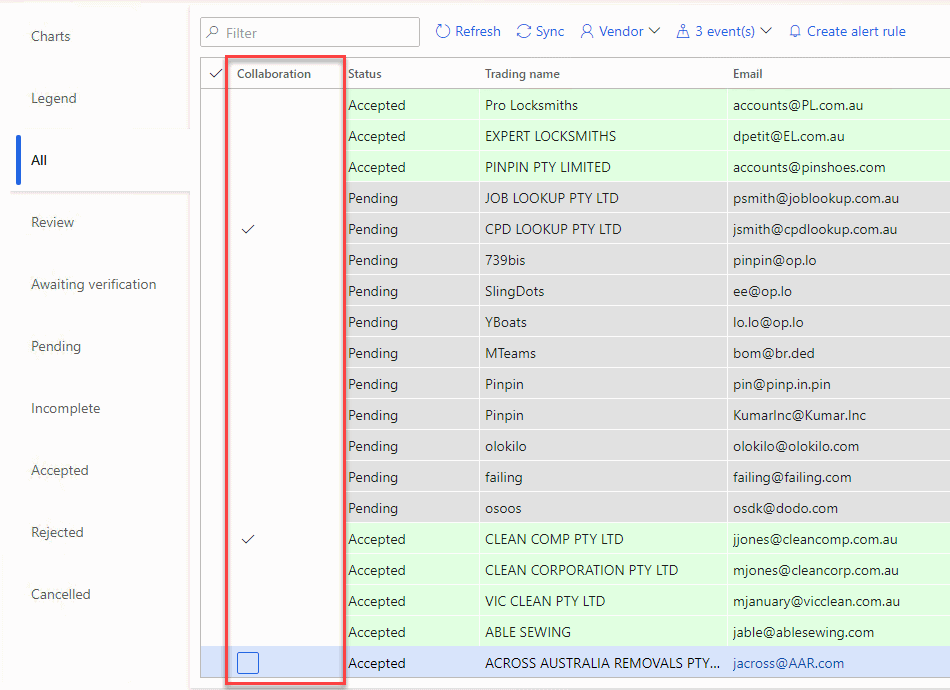This screenshot has width=950, height=690.
Task: Select olokilo trading name cell
Action: (603, 446)
